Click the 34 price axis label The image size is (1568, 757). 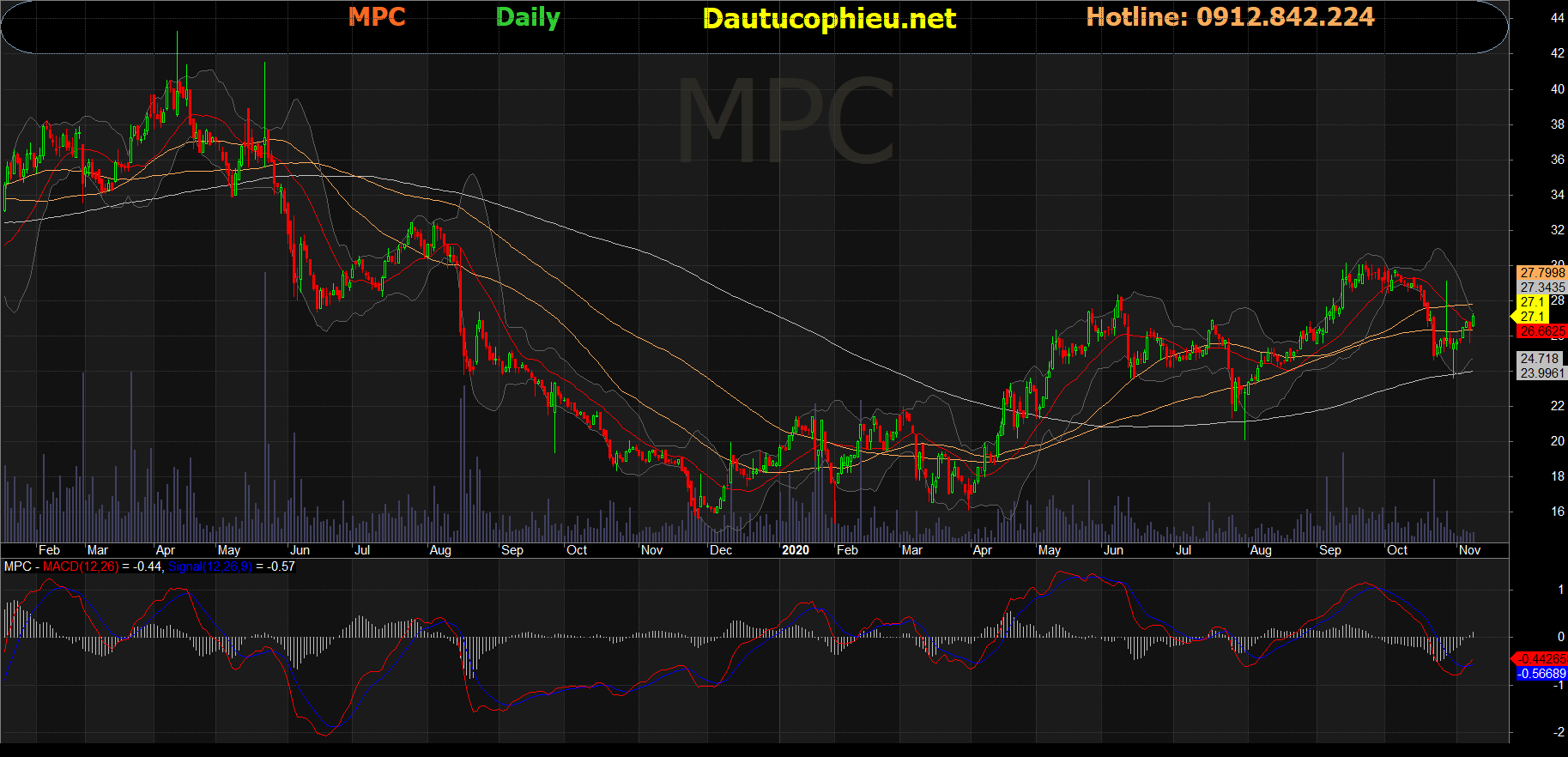pyautogui.click(x=1558, y=195)
